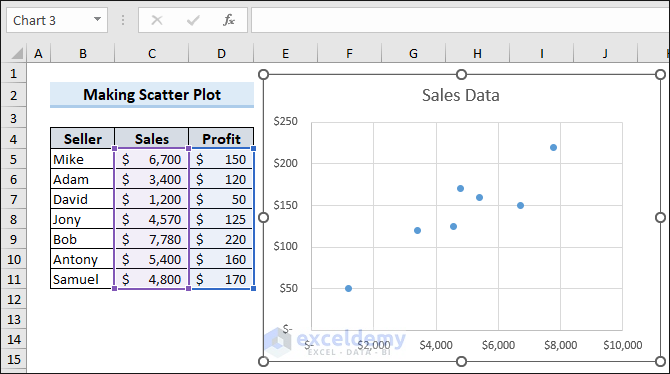Click the Cancel X icon in formula bar
670x374 pixels.
click(157, 20)
